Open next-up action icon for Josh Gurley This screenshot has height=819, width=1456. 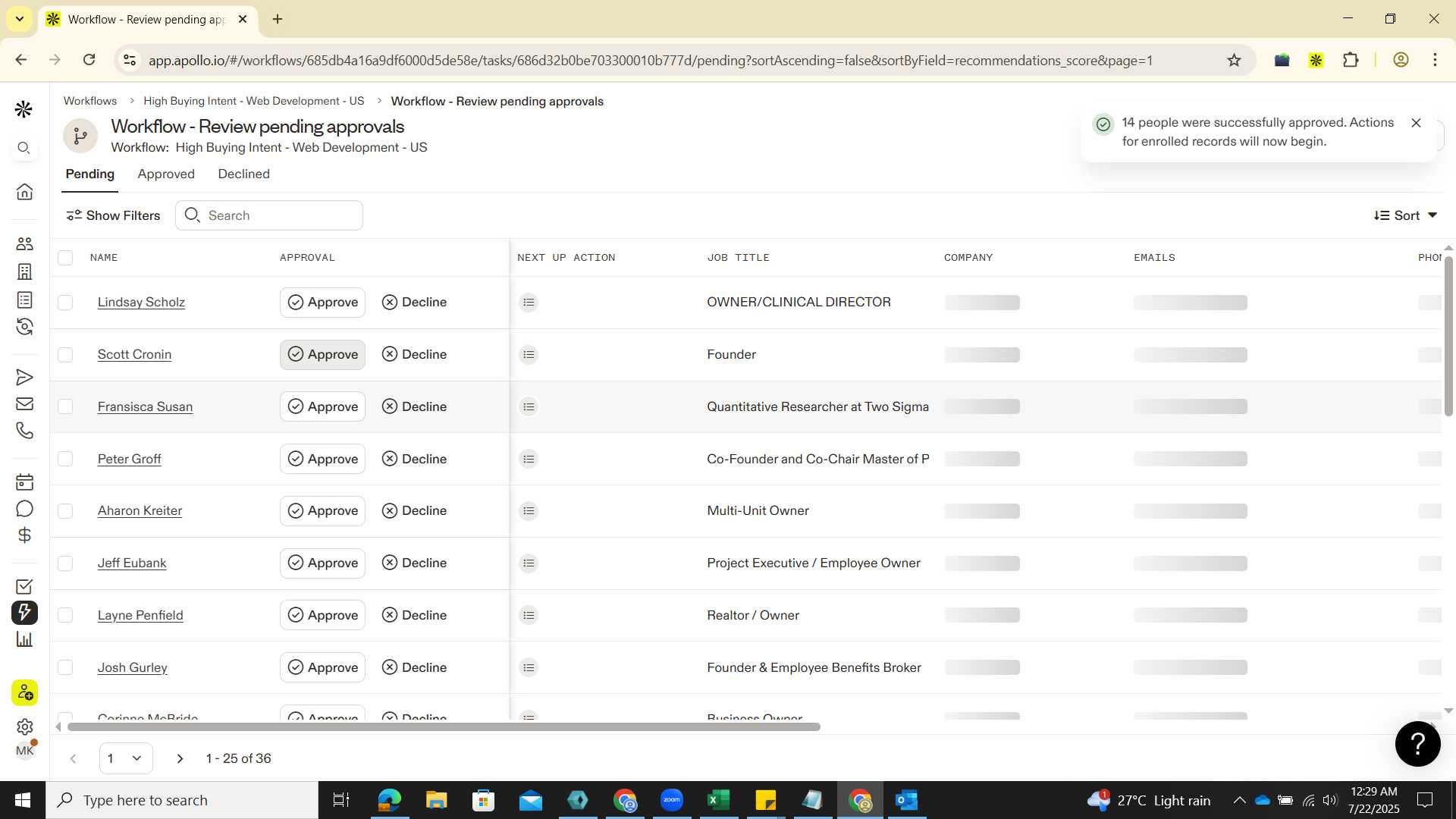tap(529, 668)
